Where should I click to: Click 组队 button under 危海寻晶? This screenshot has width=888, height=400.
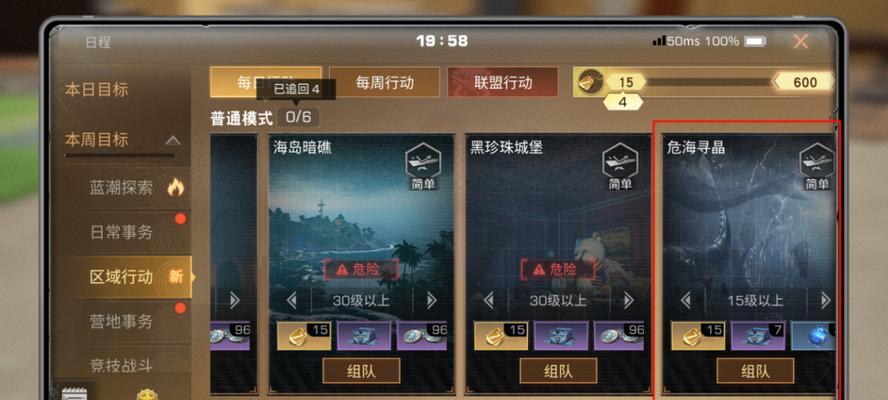(755, 371)
